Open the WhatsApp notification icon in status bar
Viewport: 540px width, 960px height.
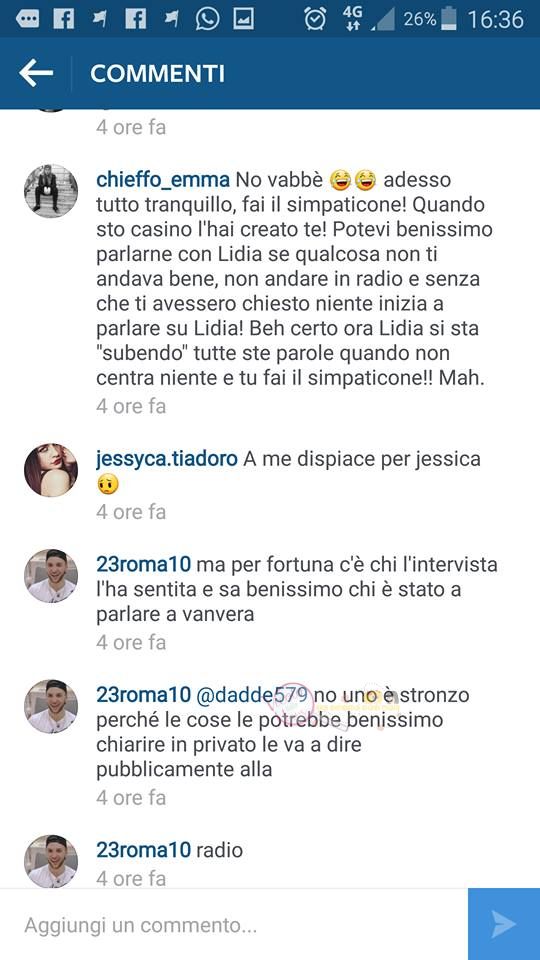click(x=208, y=19)
